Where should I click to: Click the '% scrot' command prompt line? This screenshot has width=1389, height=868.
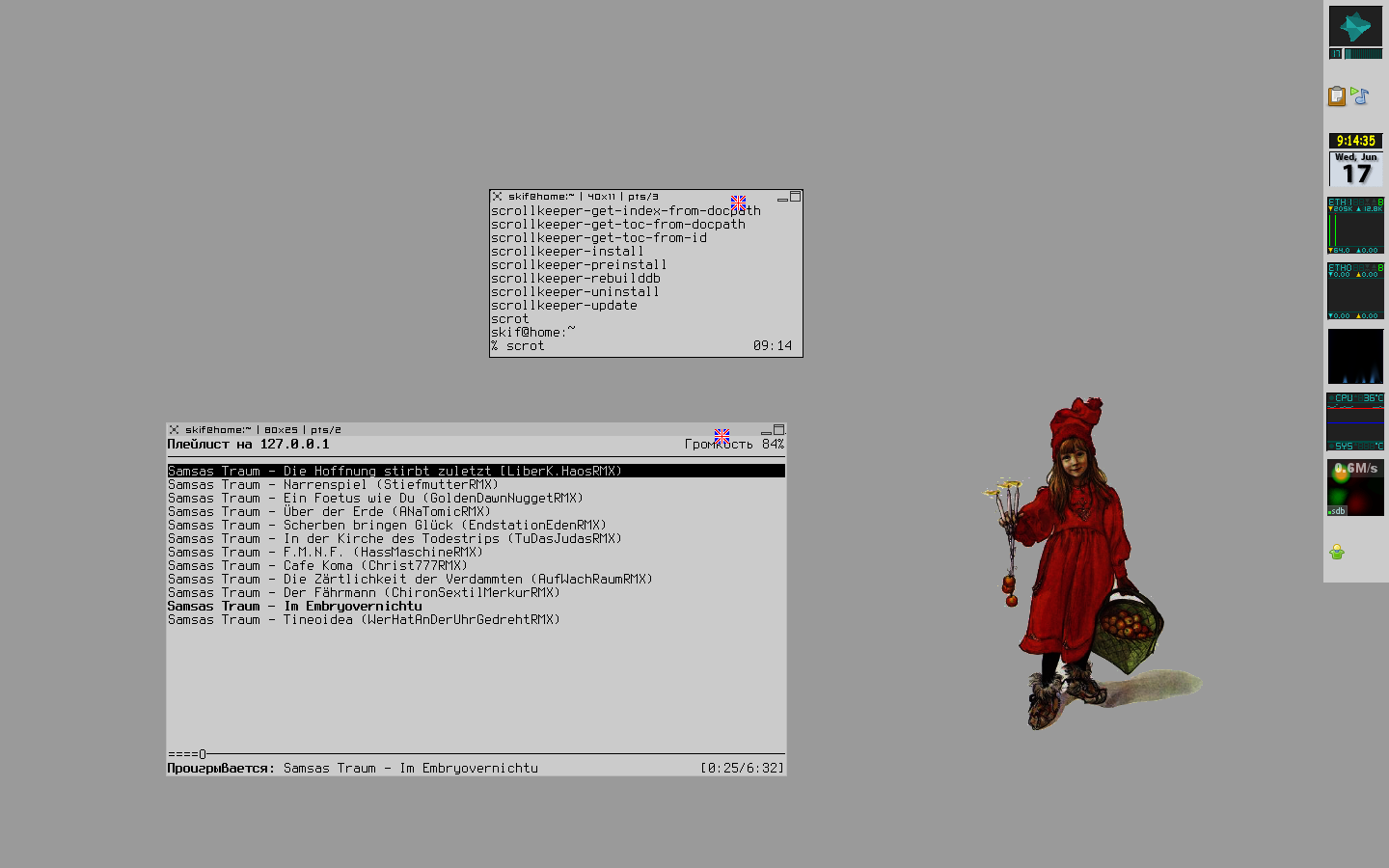point(518,345)
